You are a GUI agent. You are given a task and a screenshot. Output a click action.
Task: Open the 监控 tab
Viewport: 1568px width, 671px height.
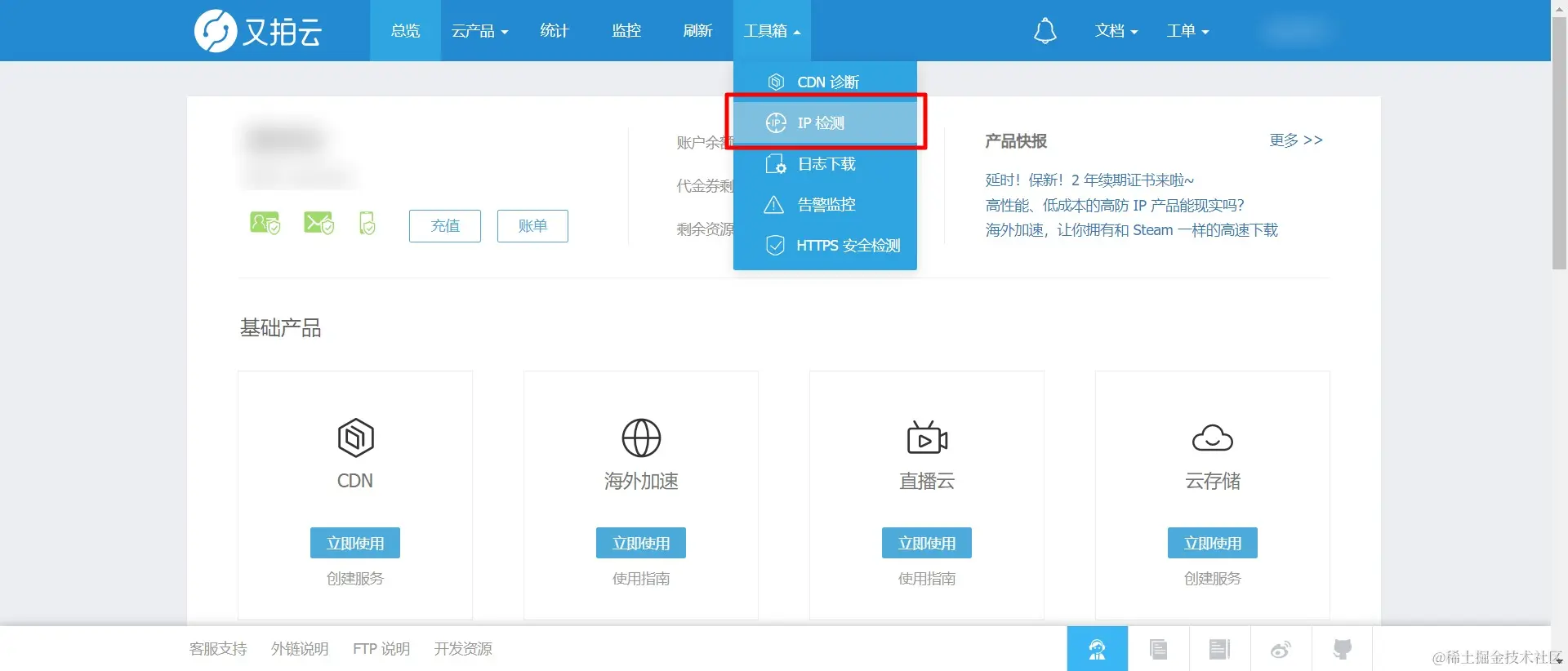click(626, 31)
